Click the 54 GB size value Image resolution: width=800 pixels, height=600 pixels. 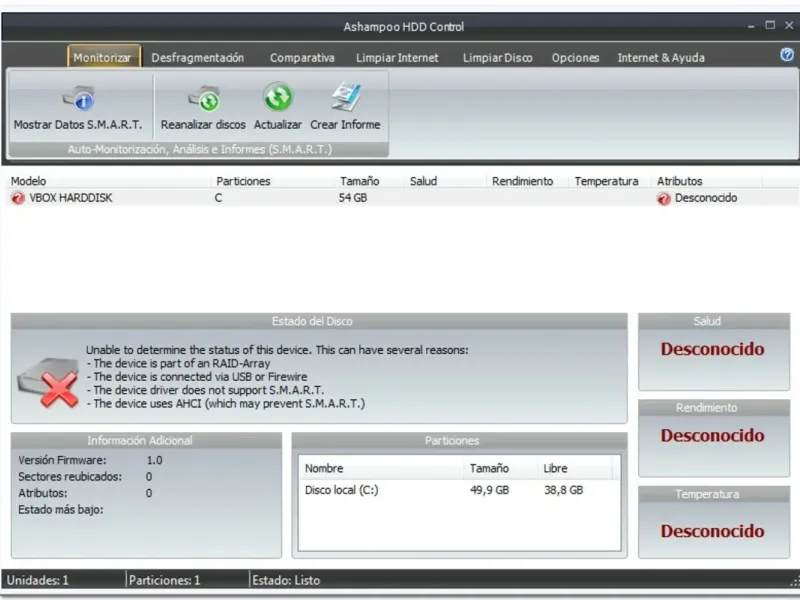click(x=353, y=198)
